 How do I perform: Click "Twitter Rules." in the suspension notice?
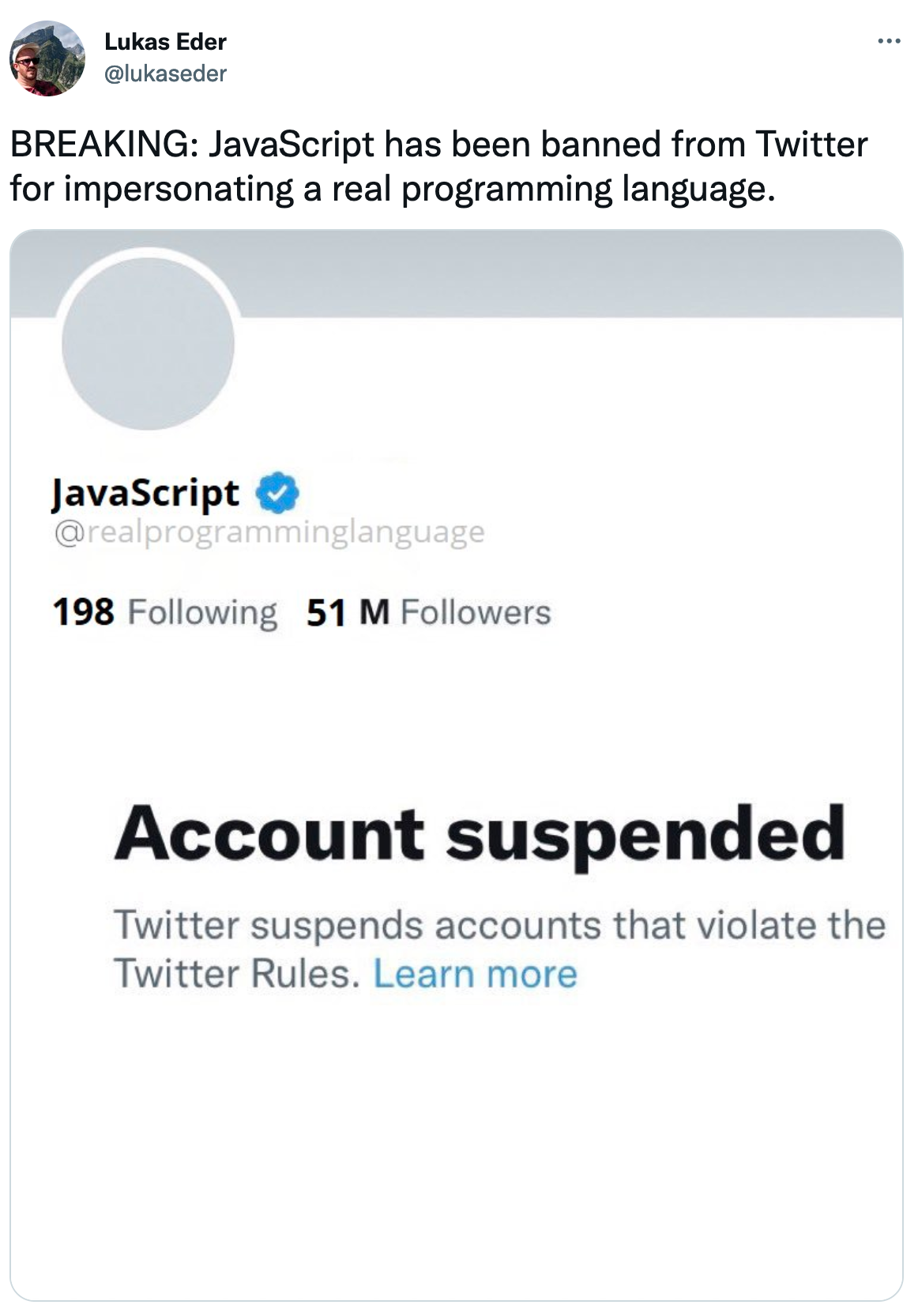236,973
